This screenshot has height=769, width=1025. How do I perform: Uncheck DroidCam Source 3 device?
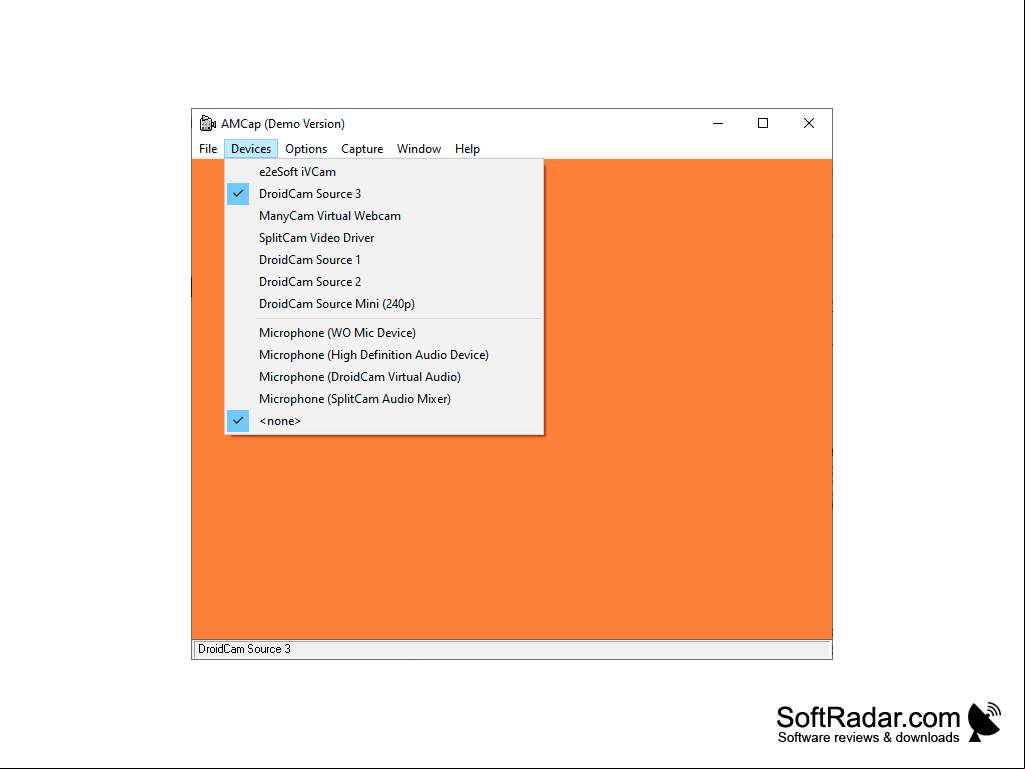click(x=384, y=194)
